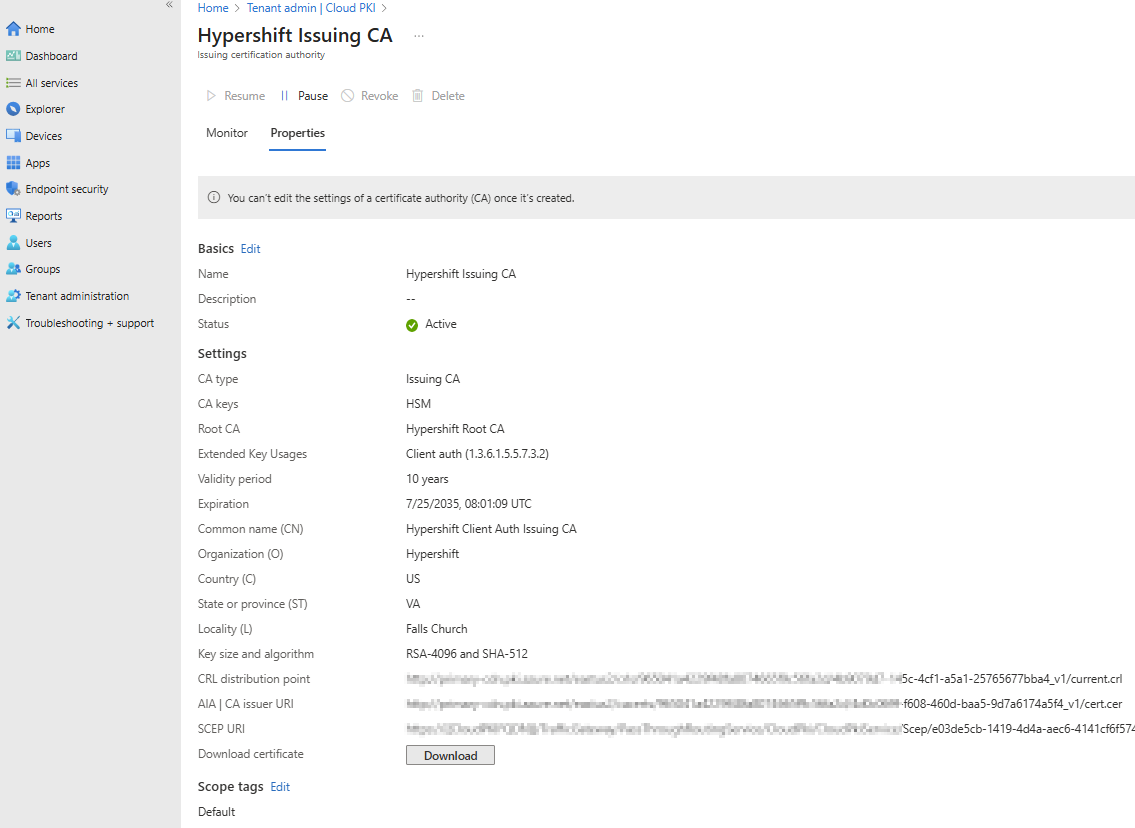The image size is (1135, 828).
Task: Click the Delete toolbar label
Action: pyautogui.click(x=448, y=96)
